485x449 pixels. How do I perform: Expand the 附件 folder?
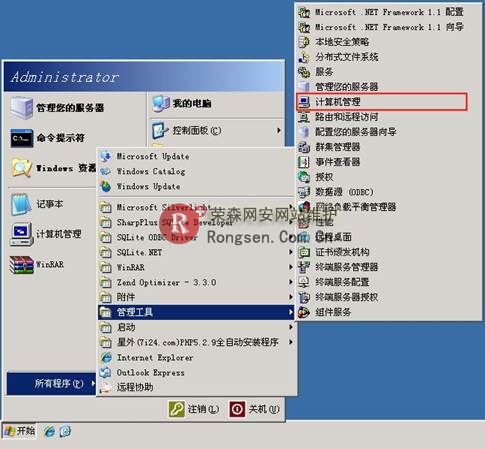(x=196, y=297)
